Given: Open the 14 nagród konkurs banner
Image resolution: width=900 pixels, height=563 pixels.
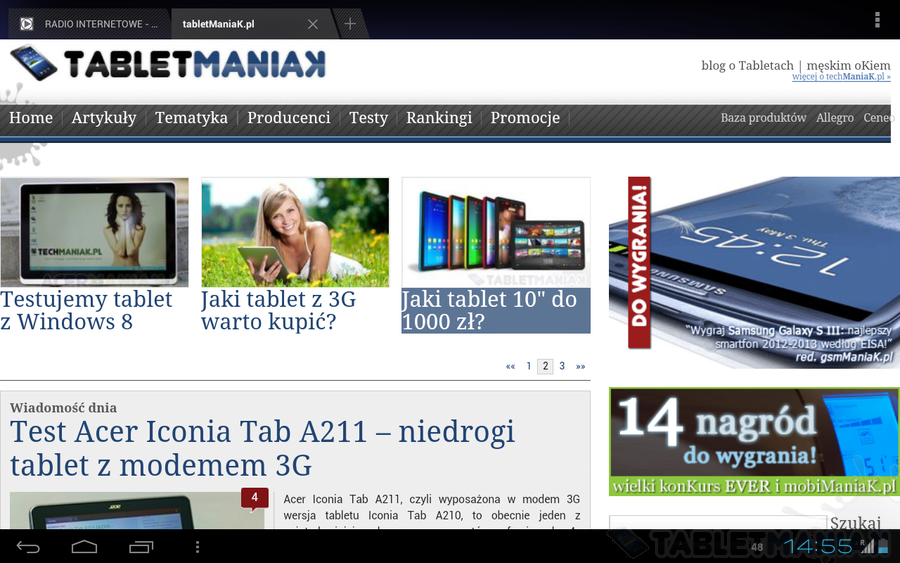Looking at the screenshot, I should 754,441.
